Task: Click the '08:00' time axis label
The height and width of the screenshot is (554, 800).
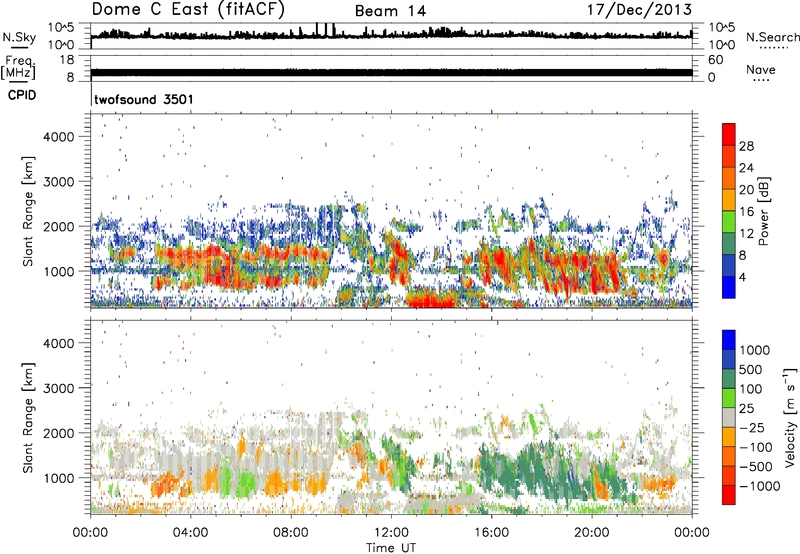Action: [x=291, y=533]
